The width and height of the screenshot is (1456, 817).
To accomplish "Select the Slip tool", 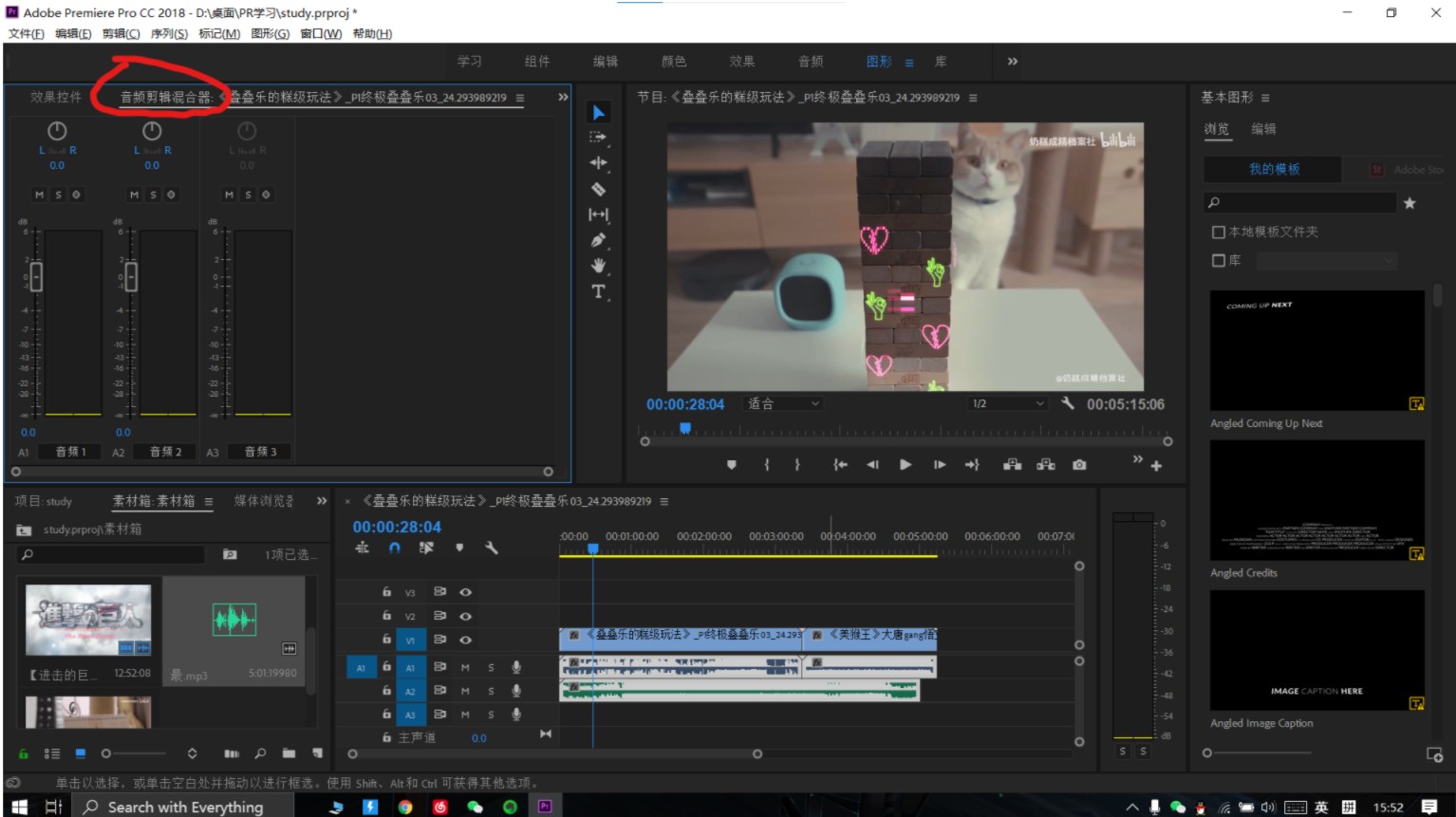I will point(598,214).
